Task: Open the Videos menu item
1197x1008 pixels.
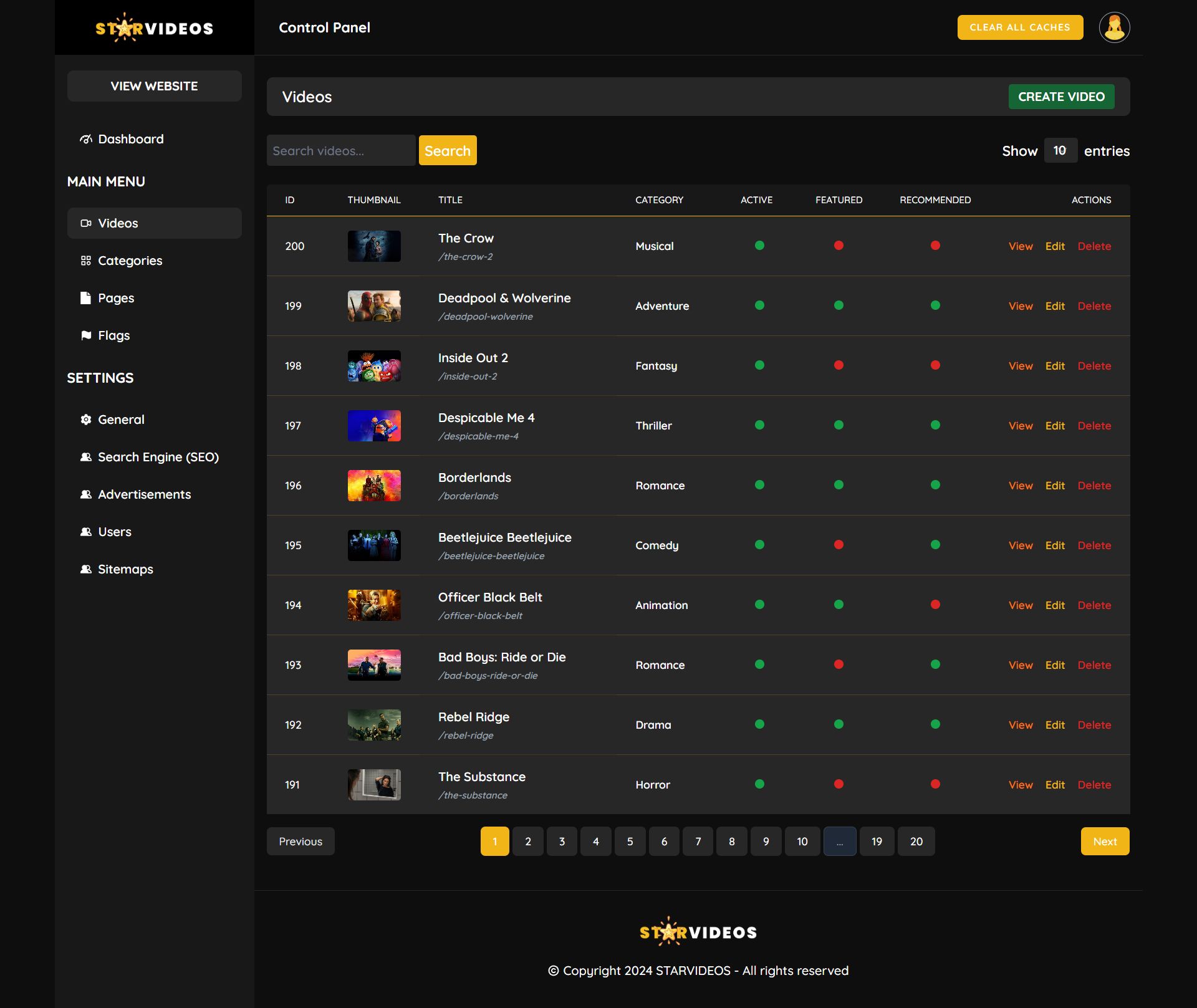Action: (x=154, y=223)
